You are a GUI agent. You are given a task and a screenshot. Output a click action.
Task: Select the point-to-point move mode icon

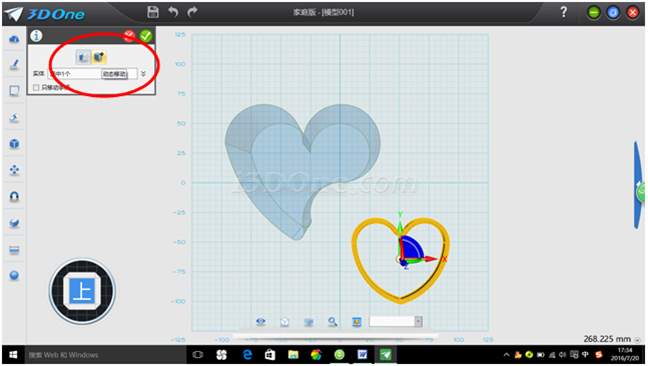83,57
